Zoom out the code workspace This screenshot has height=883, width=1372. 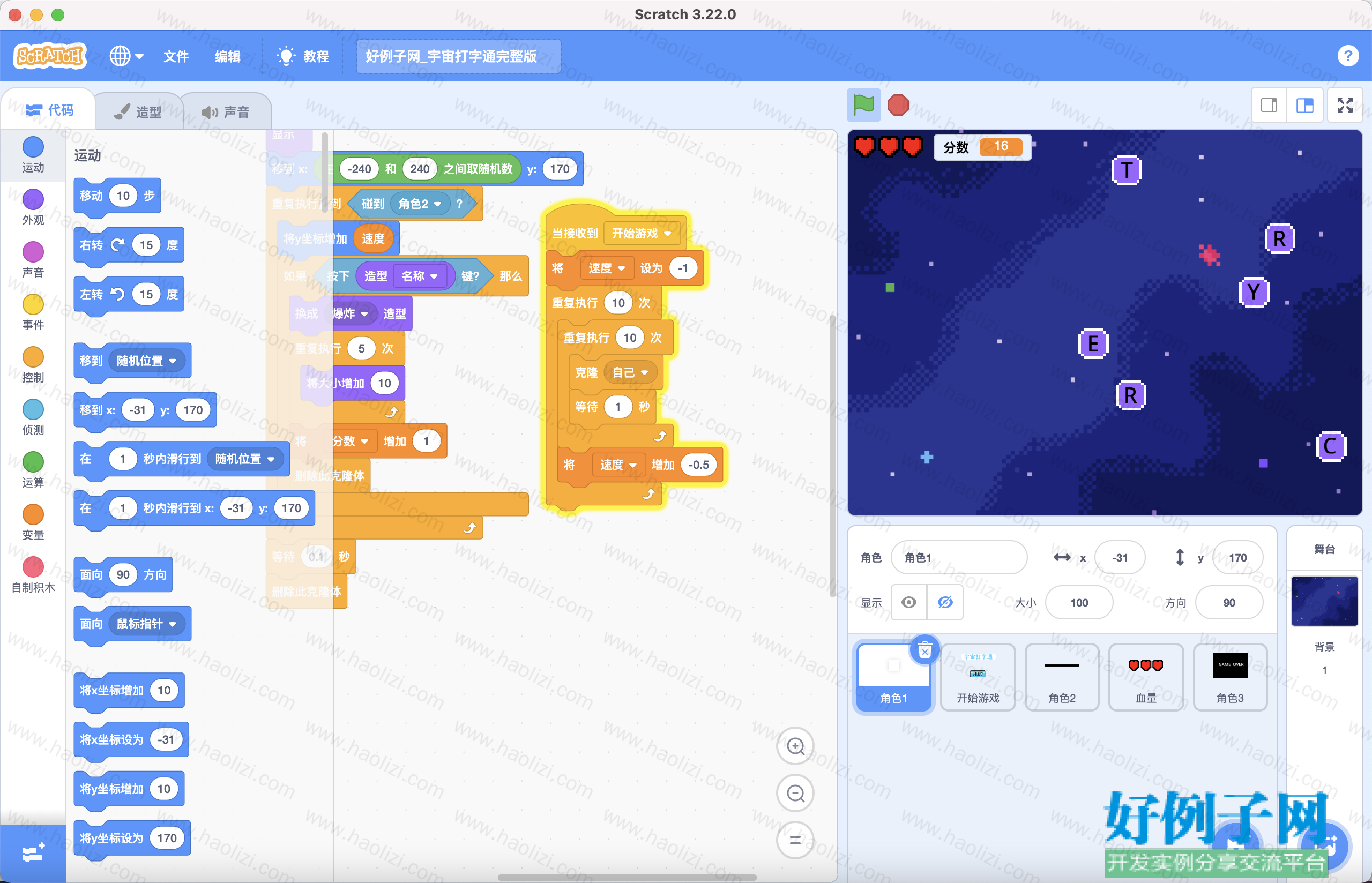[795, 793]
